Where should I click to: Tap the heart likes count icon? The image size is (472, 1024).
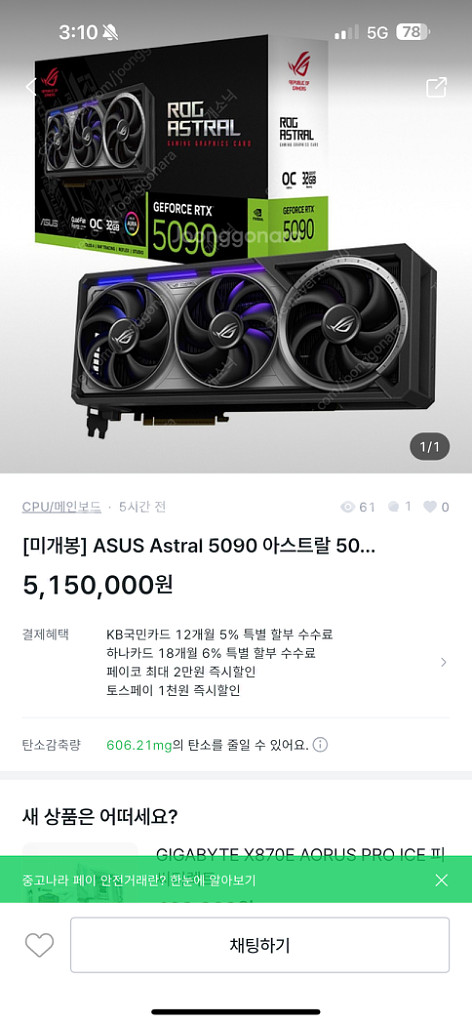pos(429,506)
